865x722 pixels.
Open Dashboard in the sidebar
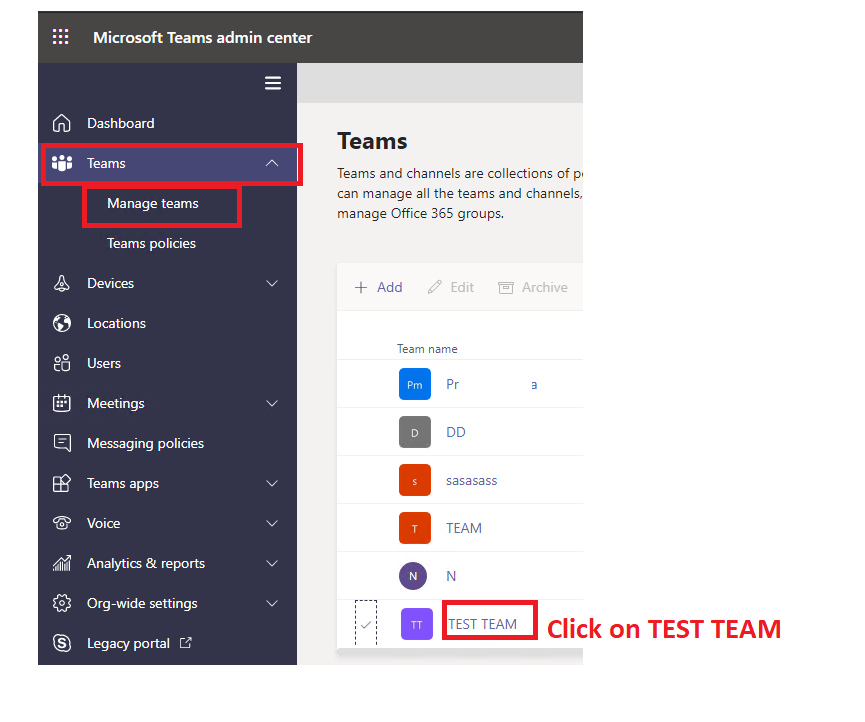pos(121,123)
